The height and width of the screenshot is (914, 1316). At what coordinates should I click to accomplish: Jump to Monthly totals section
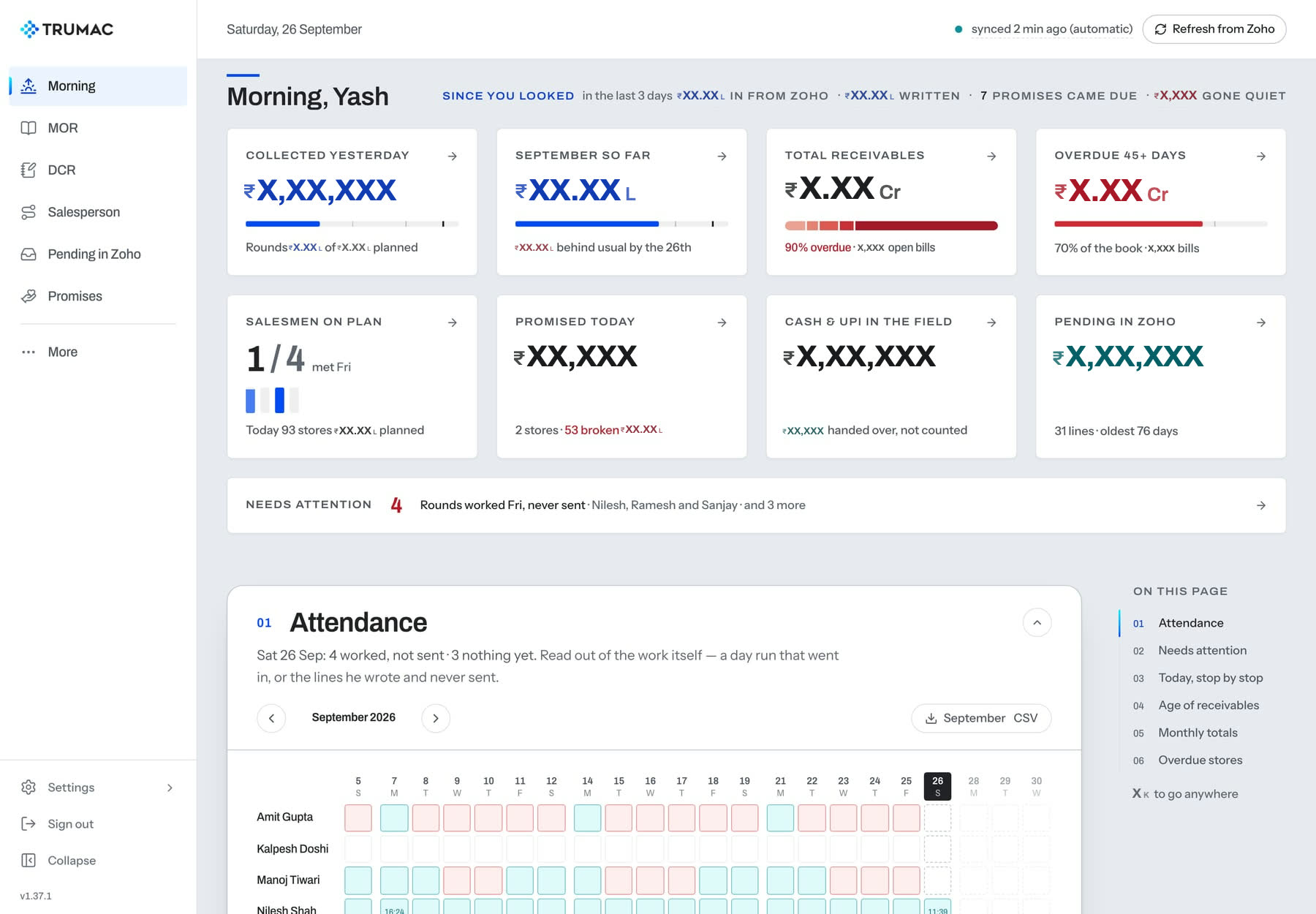coord(1185,733)
